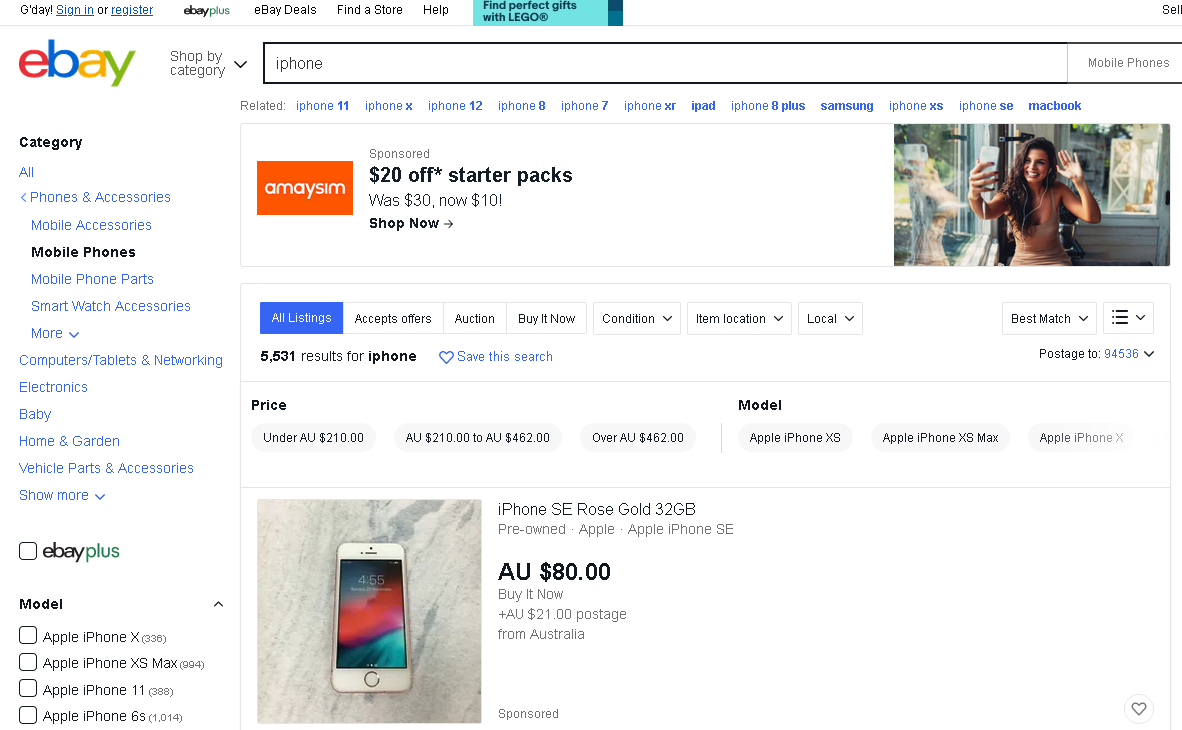Open the list view options icon

(x=1129, y=318)
